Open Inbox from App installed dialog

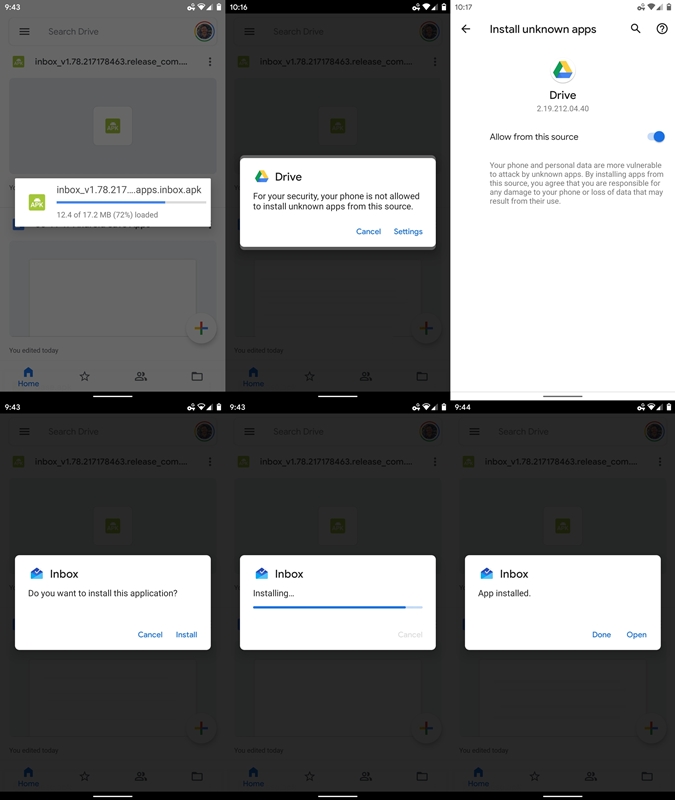tap(636, 635)
